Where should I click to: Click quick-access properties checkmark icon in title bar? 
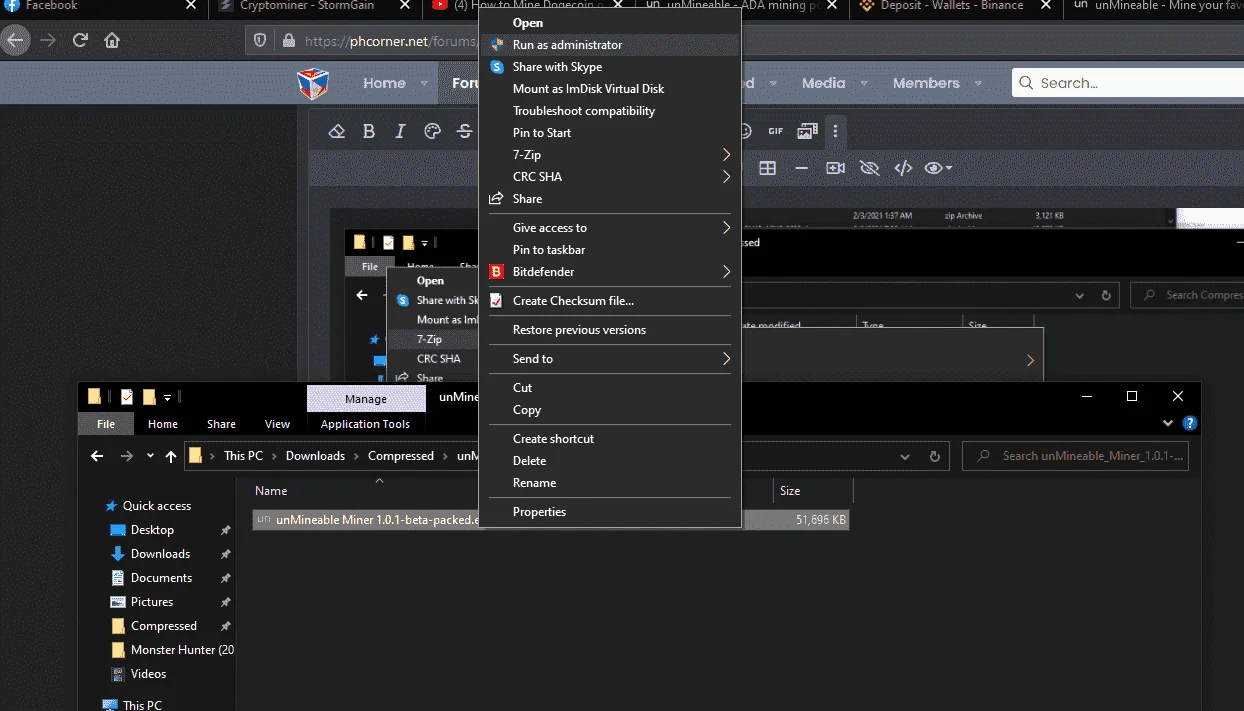127,397
